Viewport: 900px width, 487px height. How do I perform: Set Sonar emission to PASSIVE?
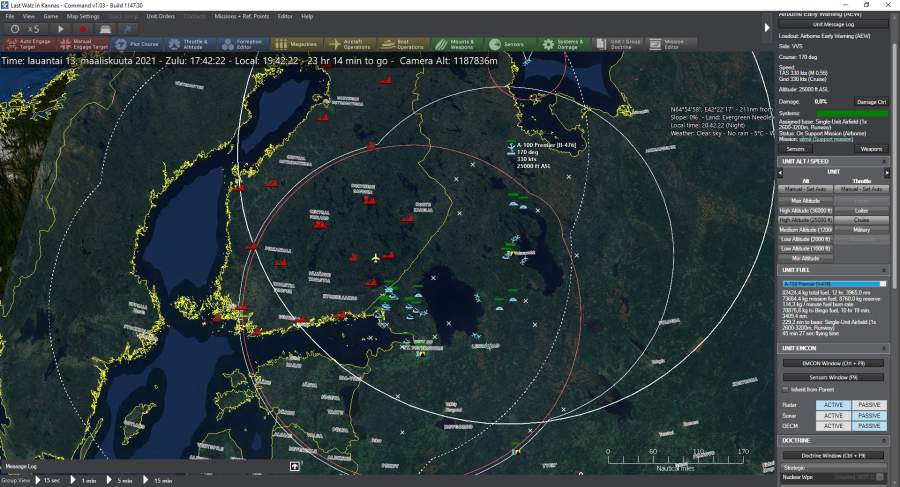coord(869,415)
